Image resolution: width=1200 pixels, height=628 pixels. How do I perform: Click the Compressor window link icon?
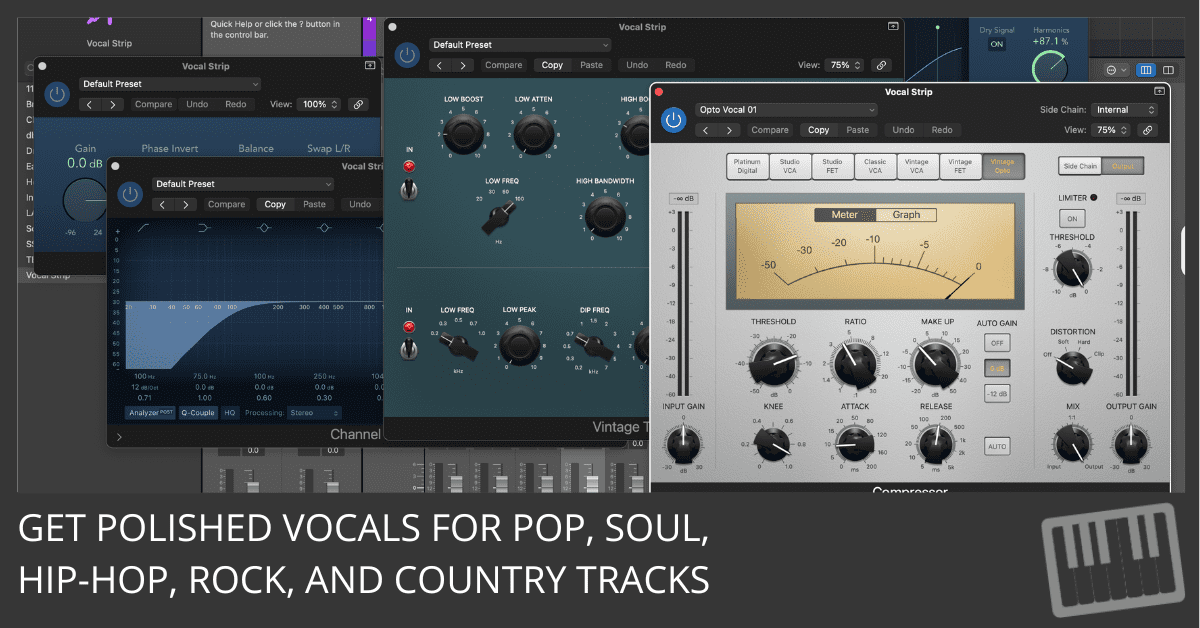[1147, 130]
